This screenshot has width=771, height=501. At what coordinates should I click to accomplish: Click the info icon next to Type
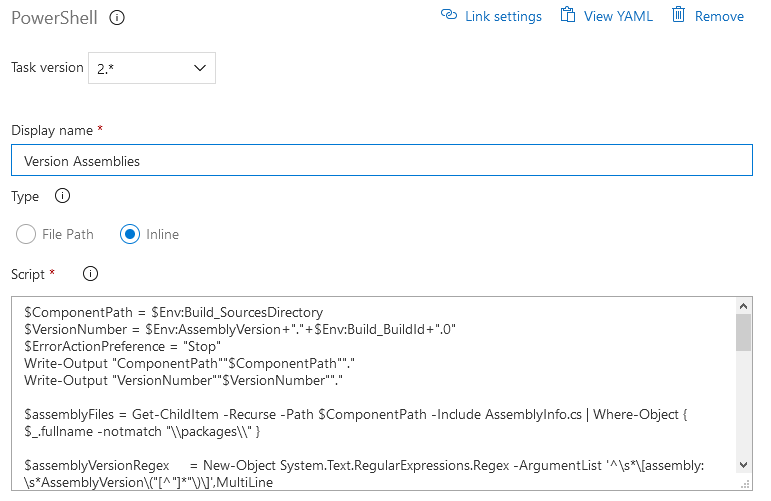62,196
